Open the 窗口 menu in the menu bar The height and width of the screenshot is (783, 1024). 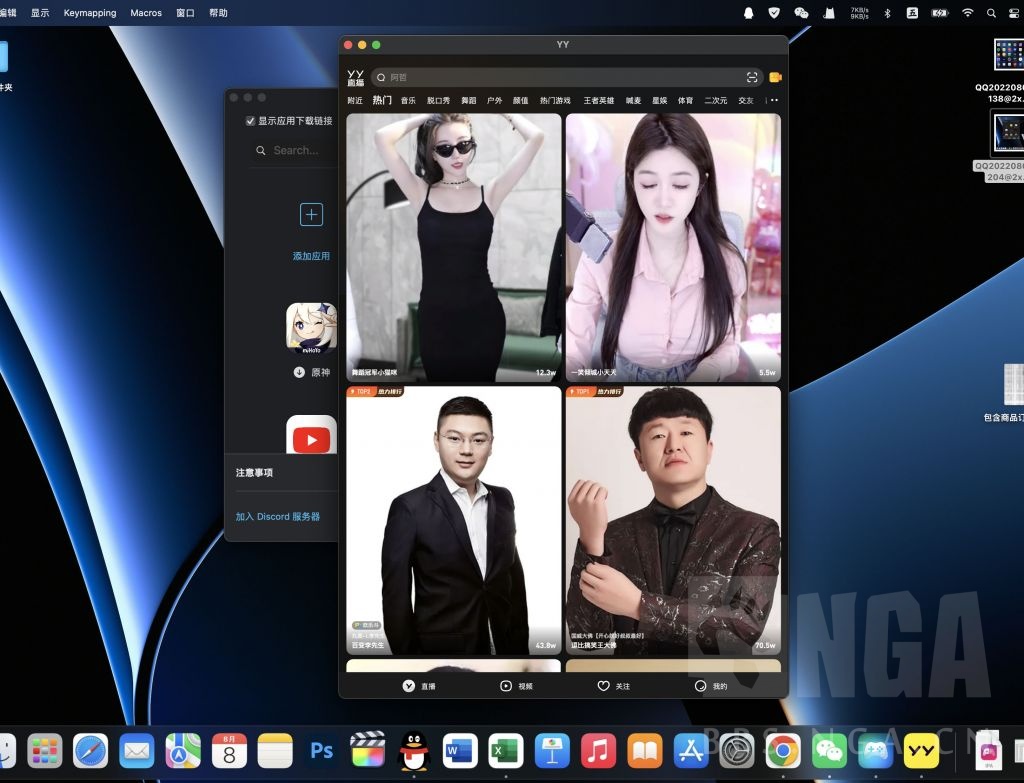tap(185, 13)
